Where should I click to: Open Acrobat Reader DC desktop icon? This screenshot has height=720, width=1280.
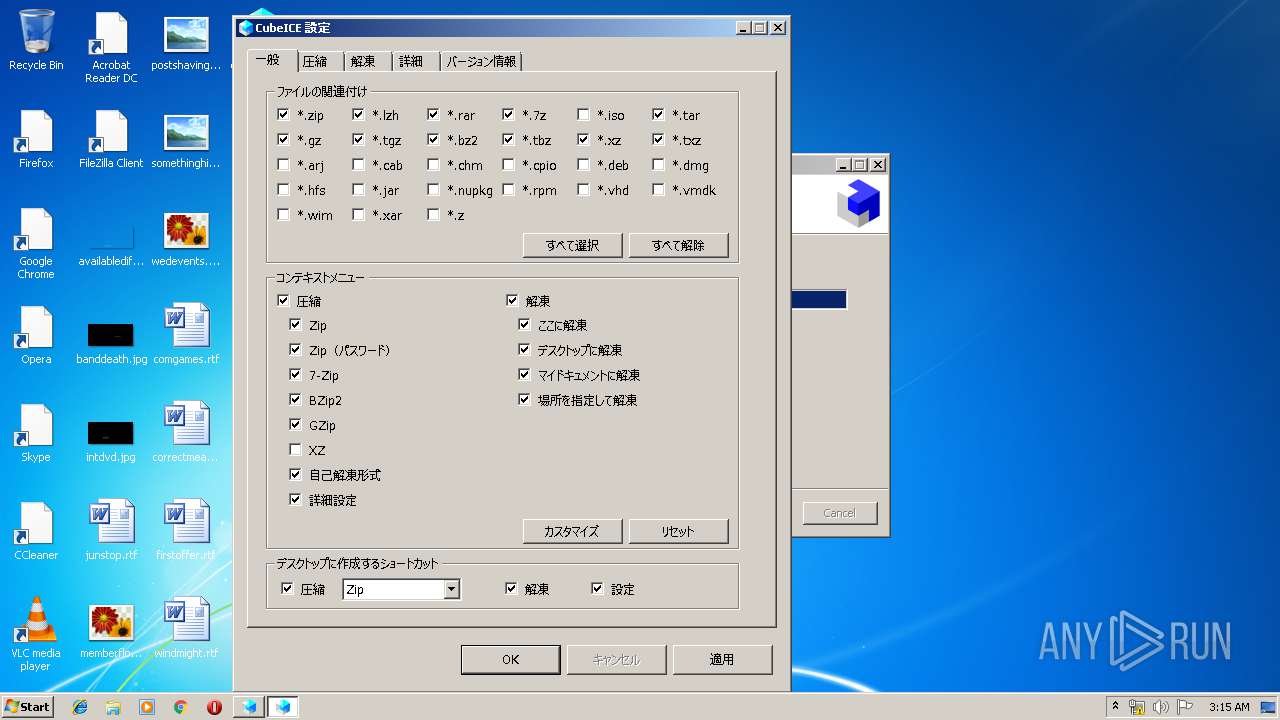(111, 47)
